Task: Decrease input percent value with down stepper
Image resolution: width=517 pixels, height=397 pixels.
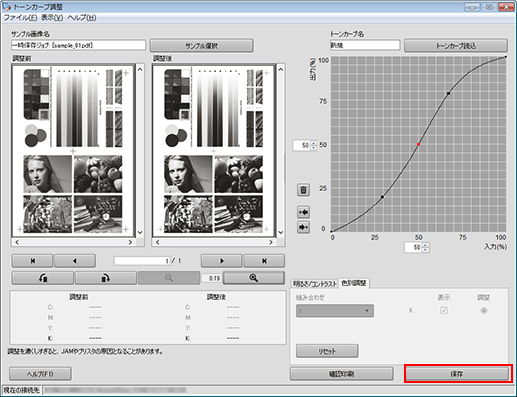Action: [426, 250]
